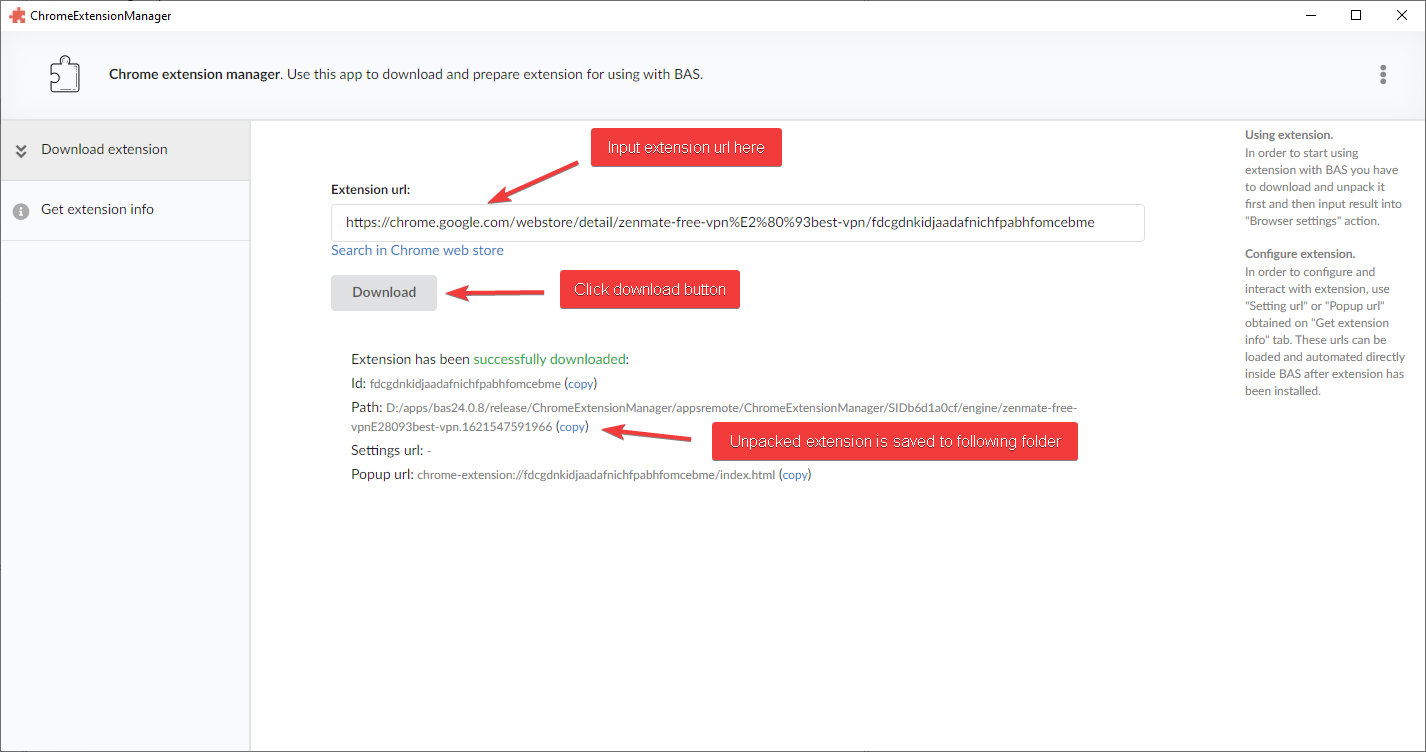The width and height of the screenshot is (1426, 752).
Task: Click the successfully downloaded status text
Action: tap(548, 359)
